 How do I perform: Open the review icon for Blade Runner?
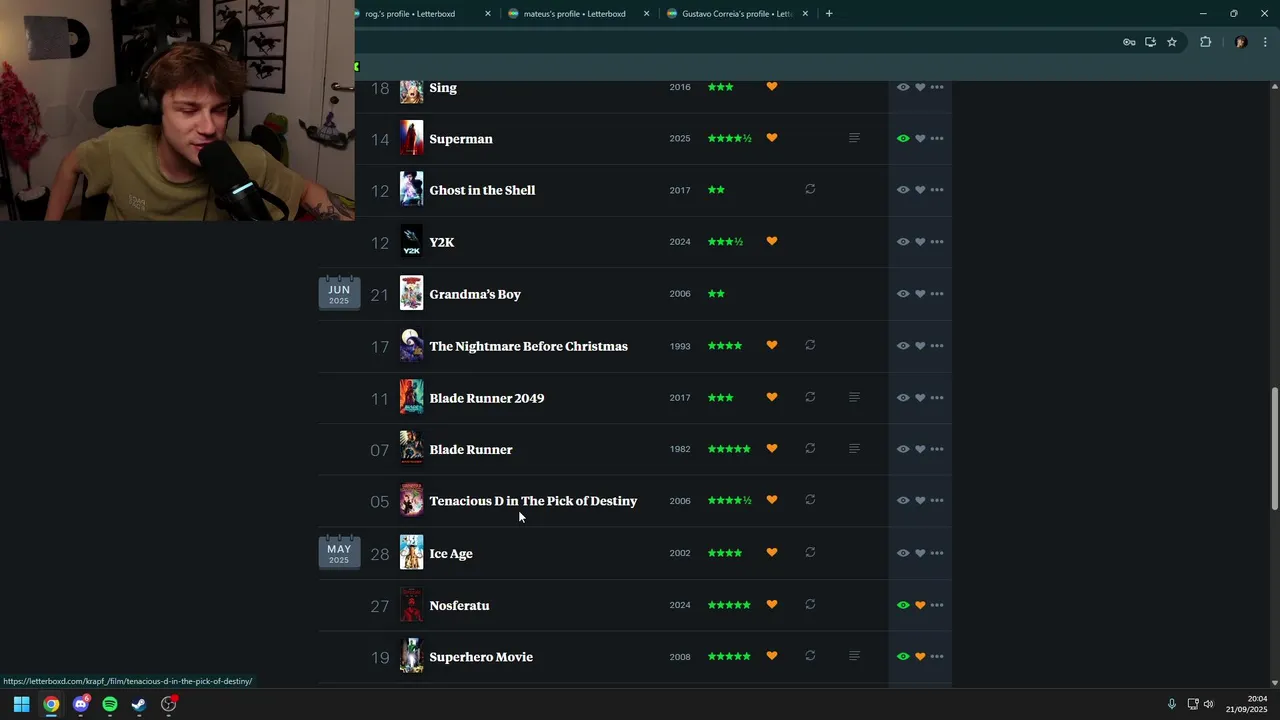[x=854, y=449]
